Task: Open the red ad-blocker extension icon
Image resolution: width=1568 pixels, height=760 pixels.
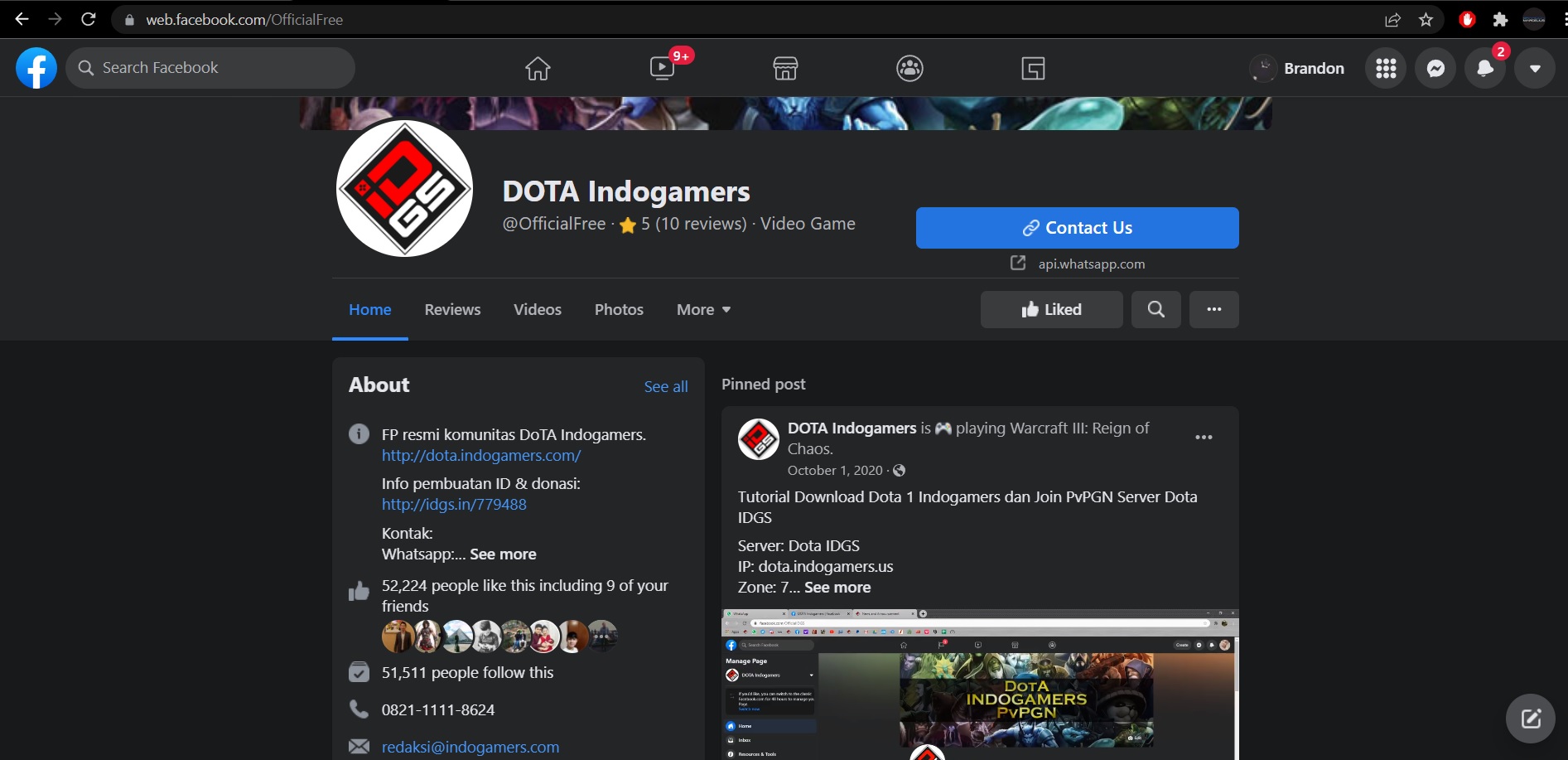Action: tap(1467, 19)
